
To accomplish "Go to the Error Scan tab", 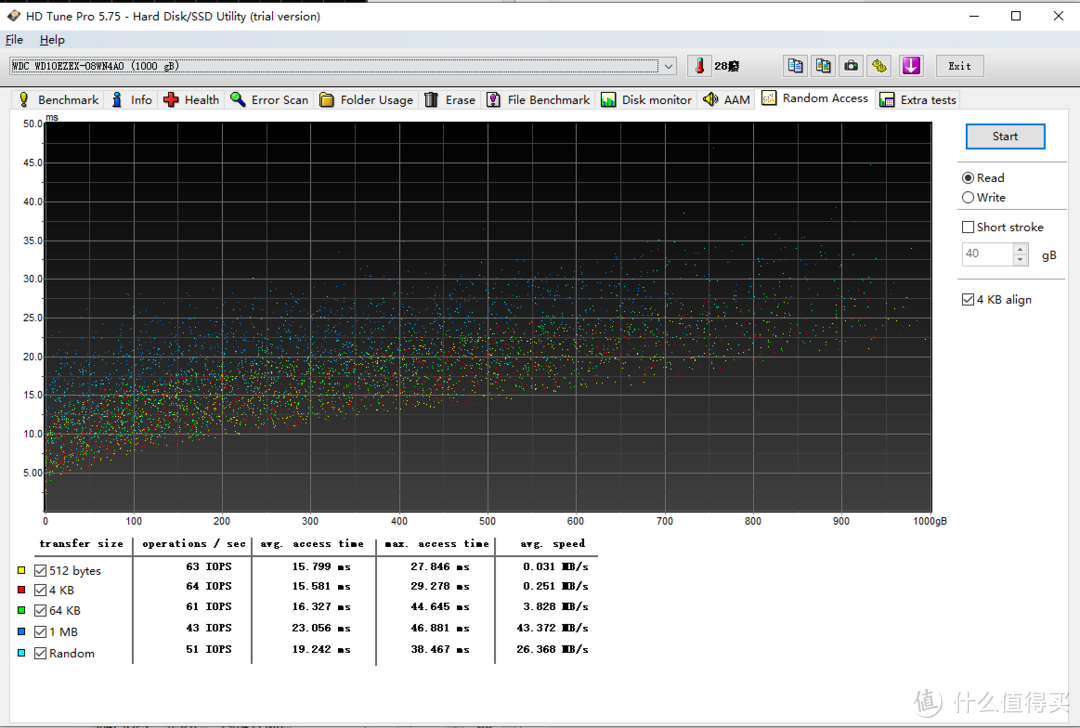I will [270, 100].
